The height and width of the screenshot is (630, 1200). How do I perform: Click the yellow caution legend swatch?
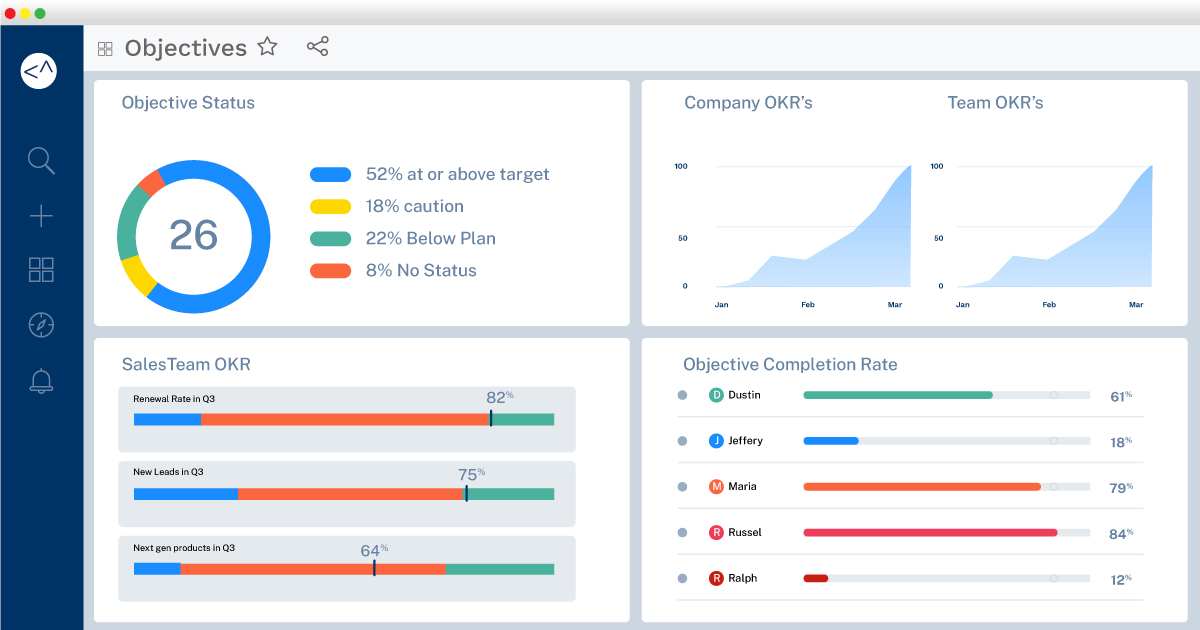[330, 207]
